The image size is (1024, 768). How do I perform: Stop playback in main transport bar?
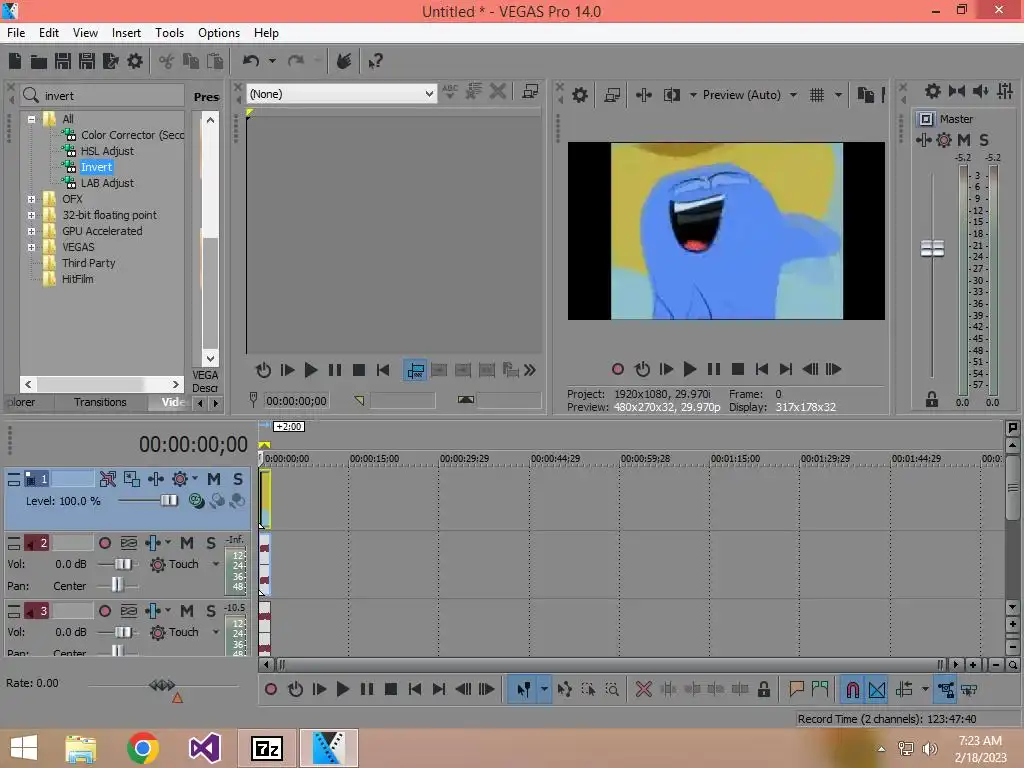pyautogui.click(x=391, y=690)
